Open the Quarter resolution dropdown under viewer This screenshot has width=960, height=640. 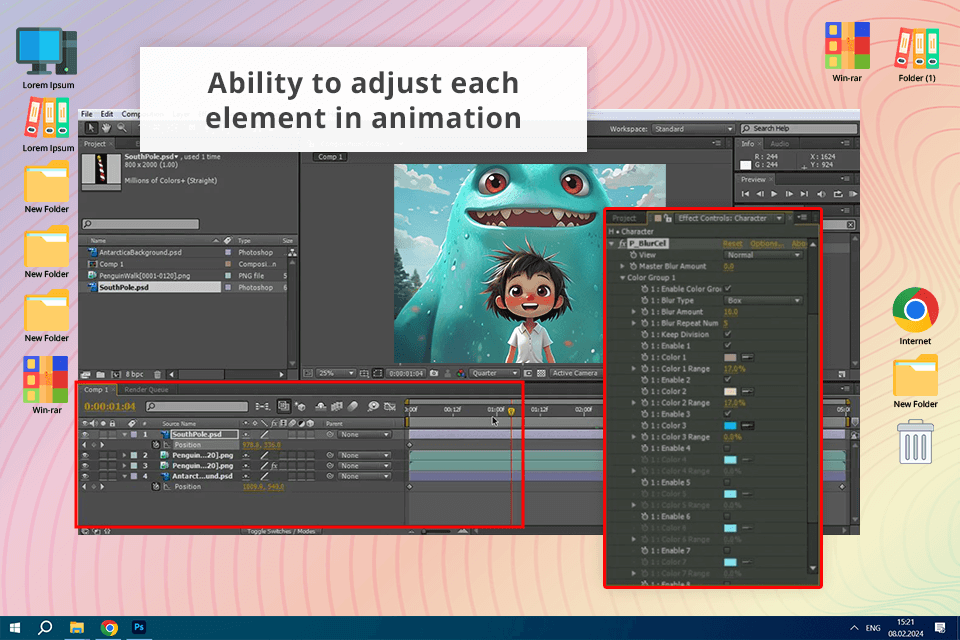point(494,373)
